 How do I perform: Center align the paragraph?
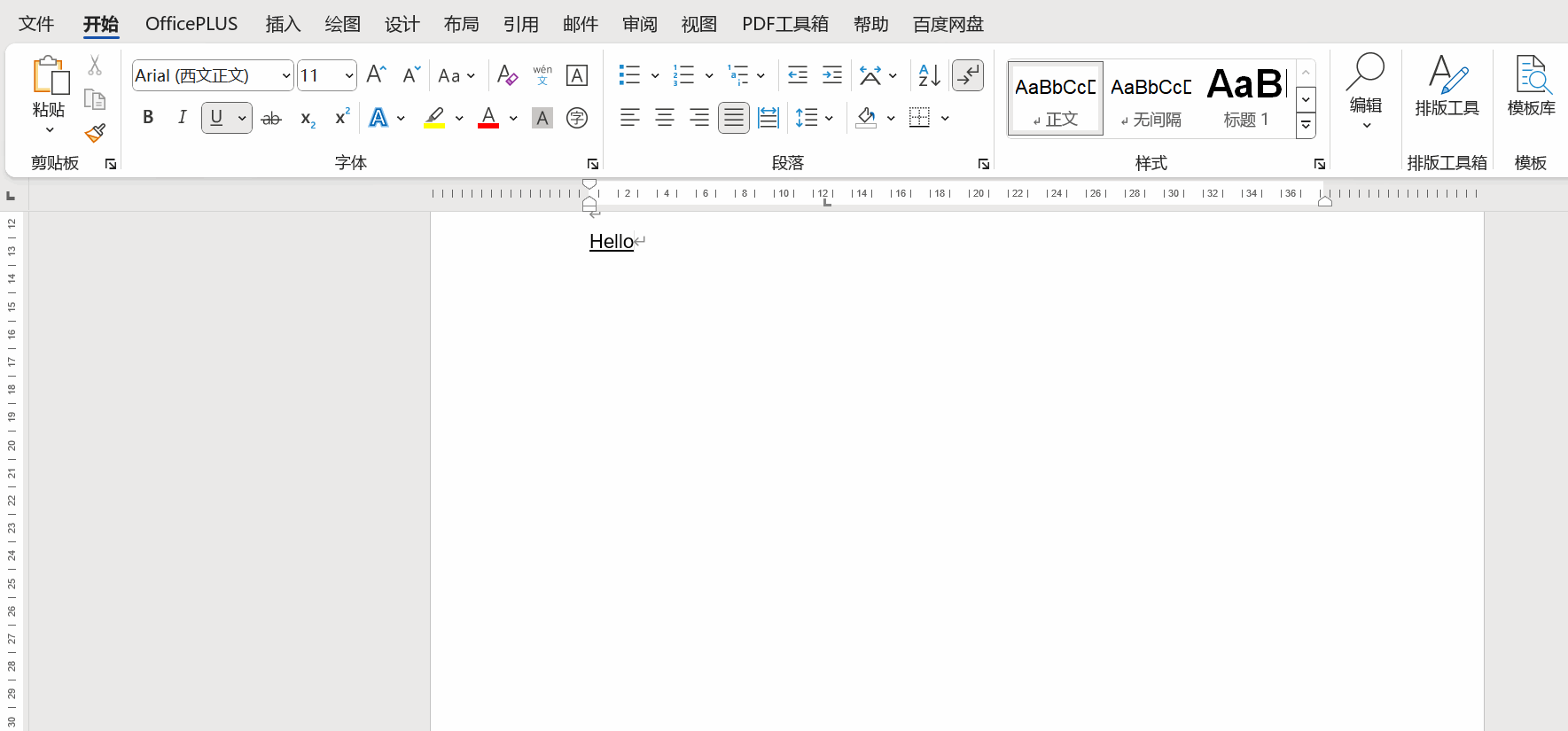664,118
